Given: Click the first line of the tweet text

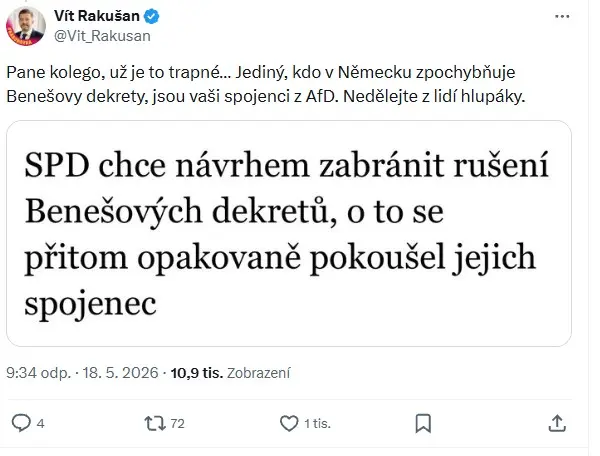Looking at the screenshot, I should click(x=261, y=72).
